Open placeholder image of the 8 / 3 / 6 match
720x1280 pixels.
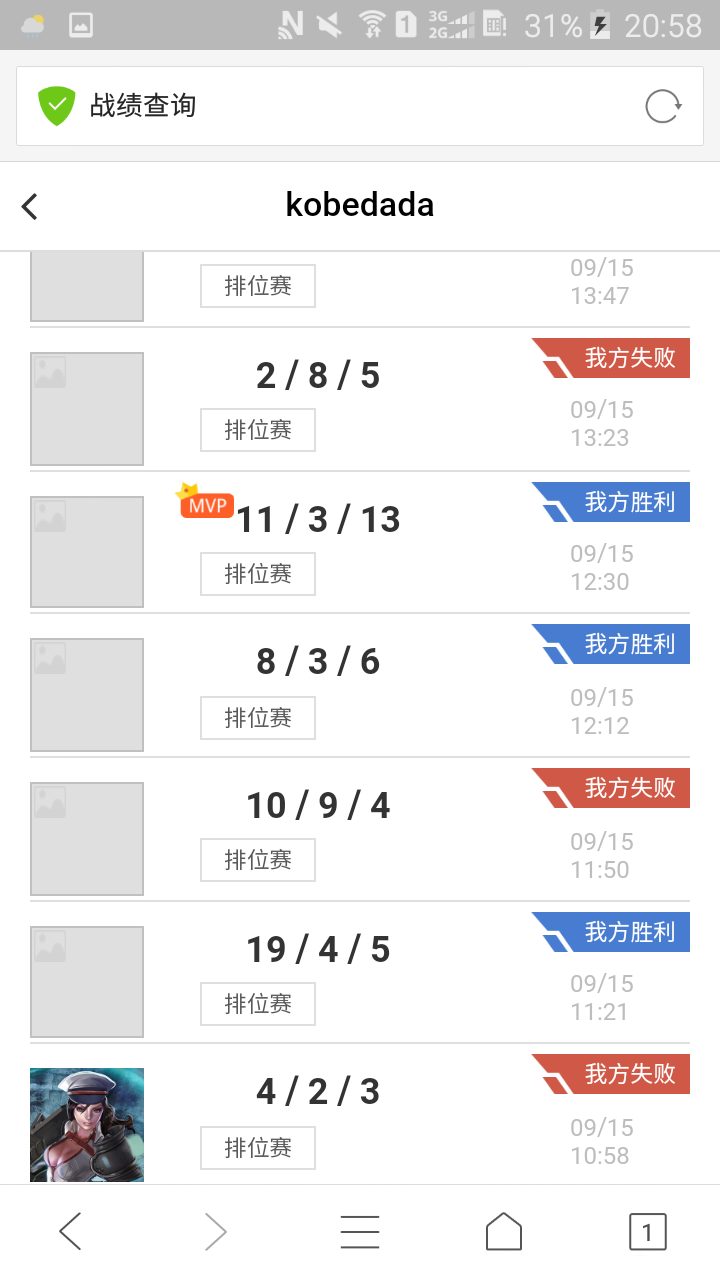87,695
